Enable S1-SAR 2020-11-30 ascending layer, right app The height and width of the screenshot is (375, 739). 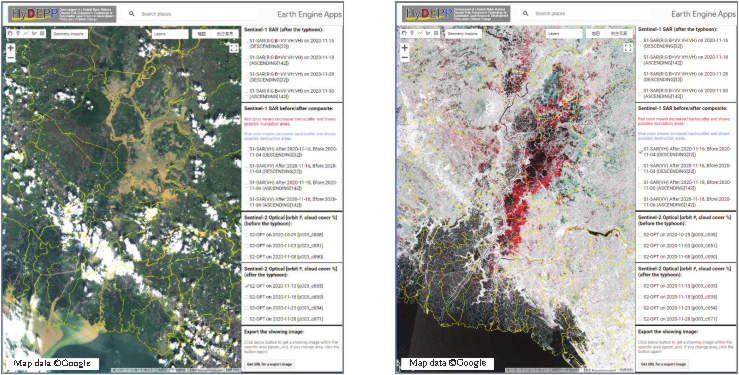(x=640, y=93)
